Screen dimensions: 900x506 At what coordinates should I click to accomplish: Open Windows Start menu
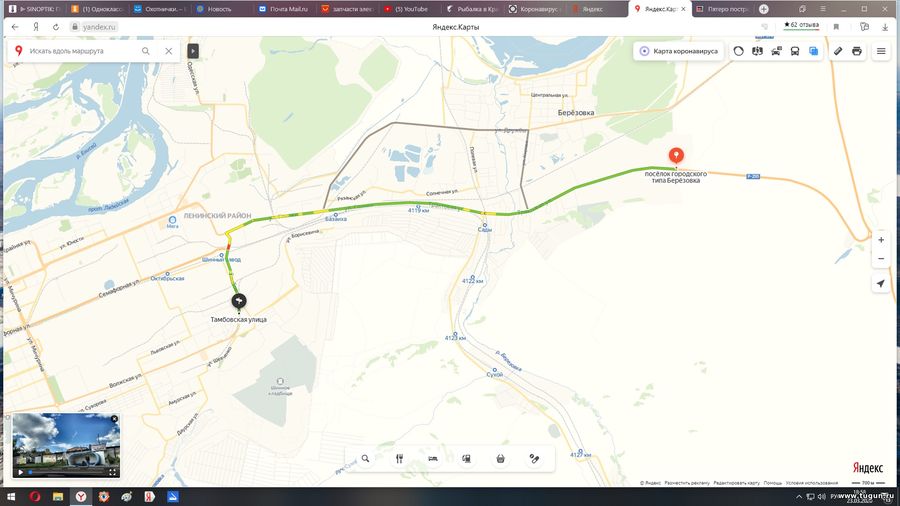(x=11, y=497)
